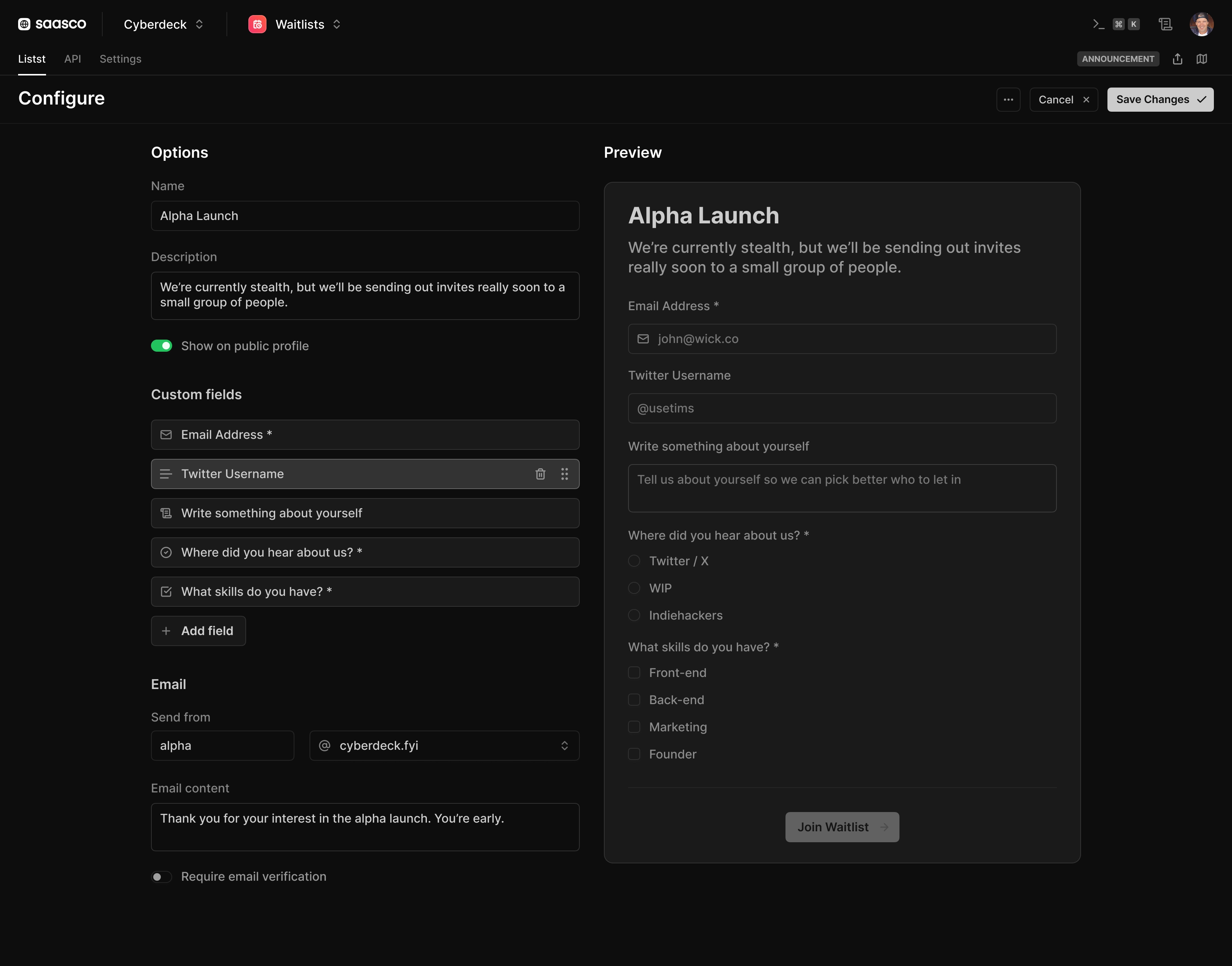The image size is (1232, 966).
Task: Select the Email Address custom field row
Action: [365, 434]
